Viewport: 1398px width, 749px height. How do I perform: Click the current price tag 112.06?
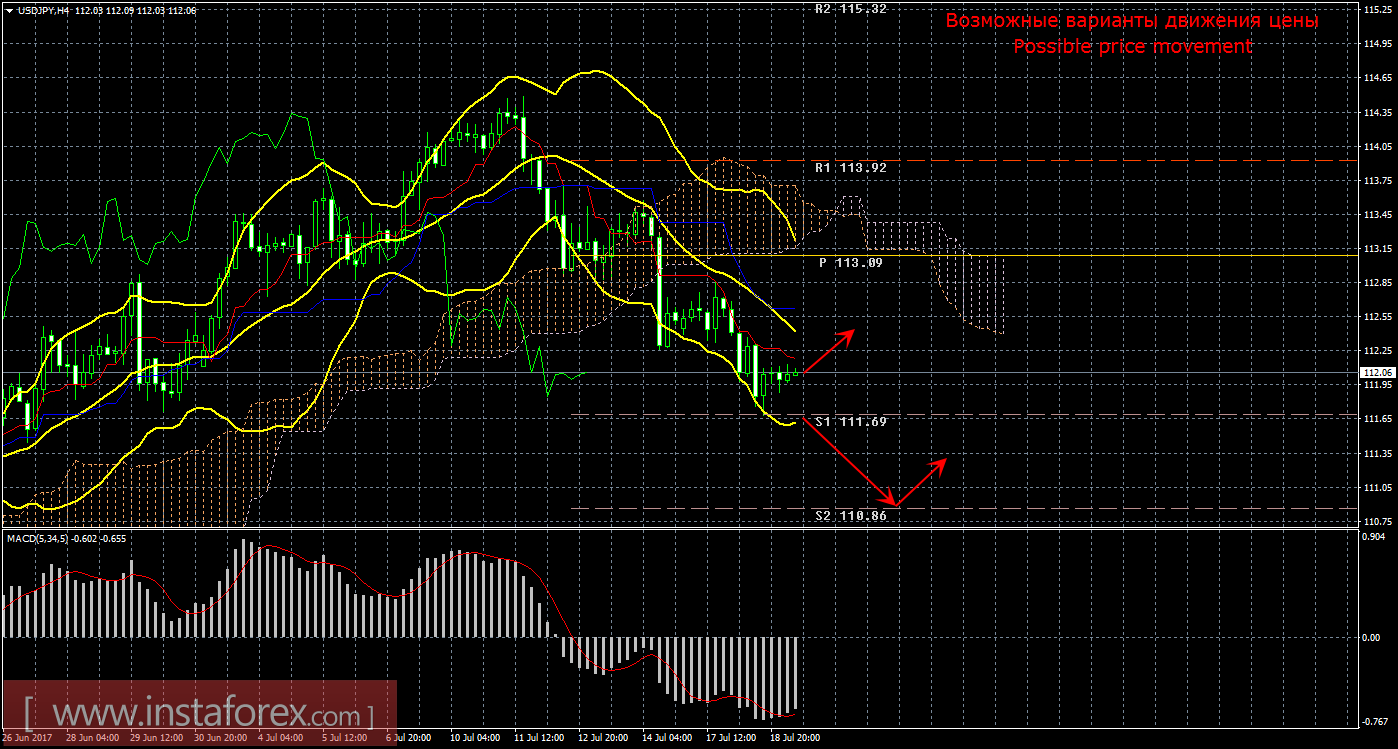[x=1378, y=373]
